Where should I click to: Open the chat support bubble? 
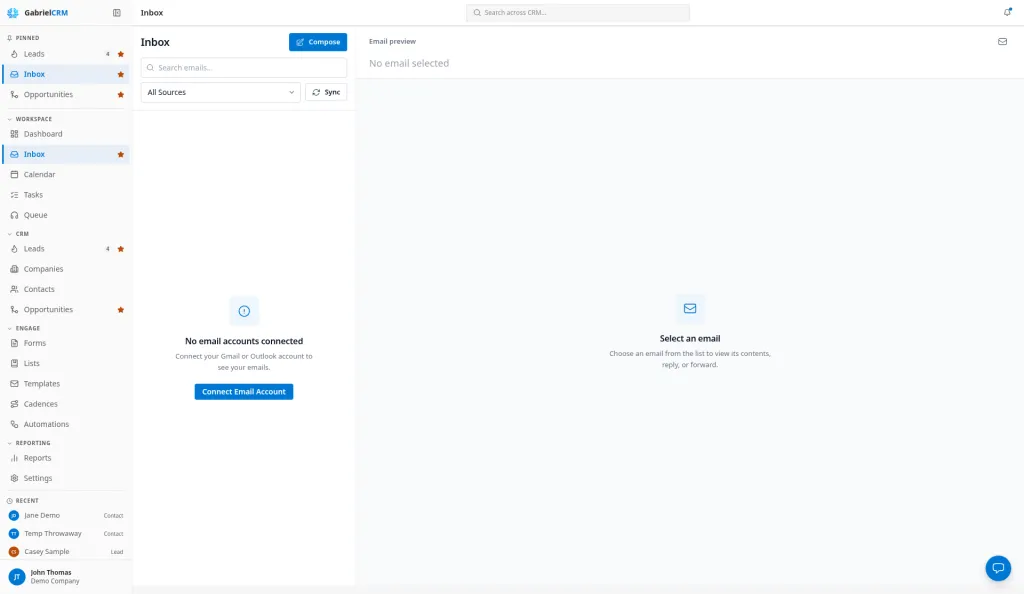[x=998, y=568]
